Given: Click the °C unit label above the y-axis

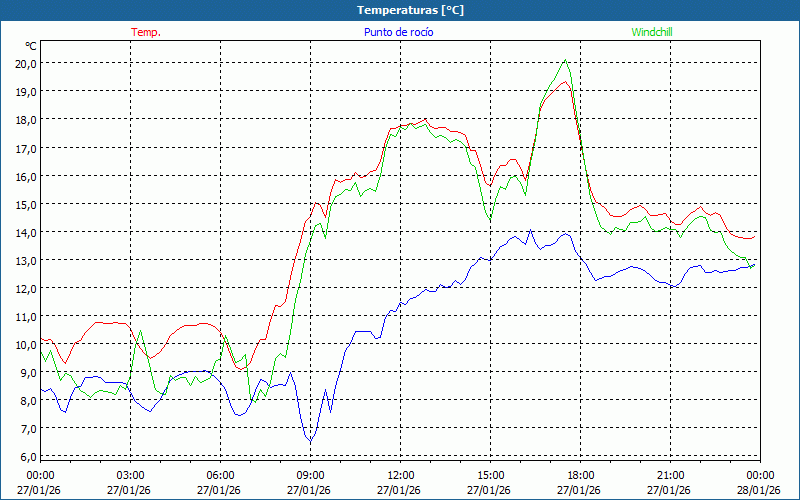Looking at the screenshot, I should [x=31, y=46].
